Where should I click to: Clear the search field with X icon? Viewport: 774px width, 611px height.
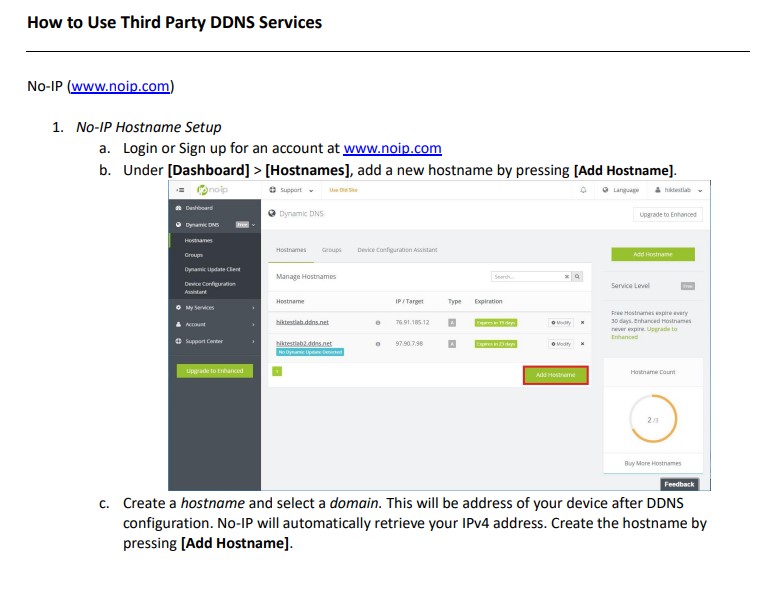coord(567,277)
